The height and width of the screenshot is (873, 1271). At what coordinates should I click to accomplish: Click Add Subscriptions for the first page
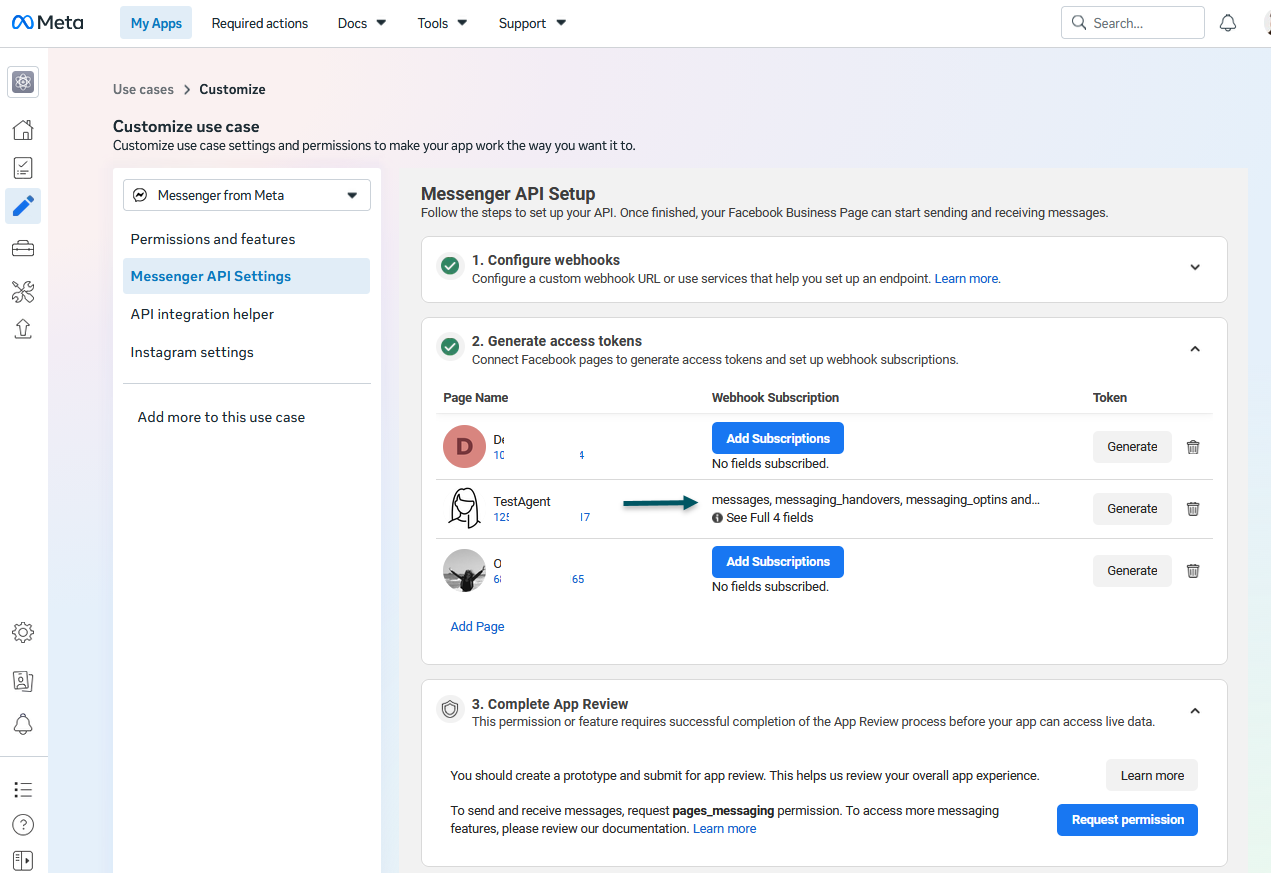coord(778,438)
